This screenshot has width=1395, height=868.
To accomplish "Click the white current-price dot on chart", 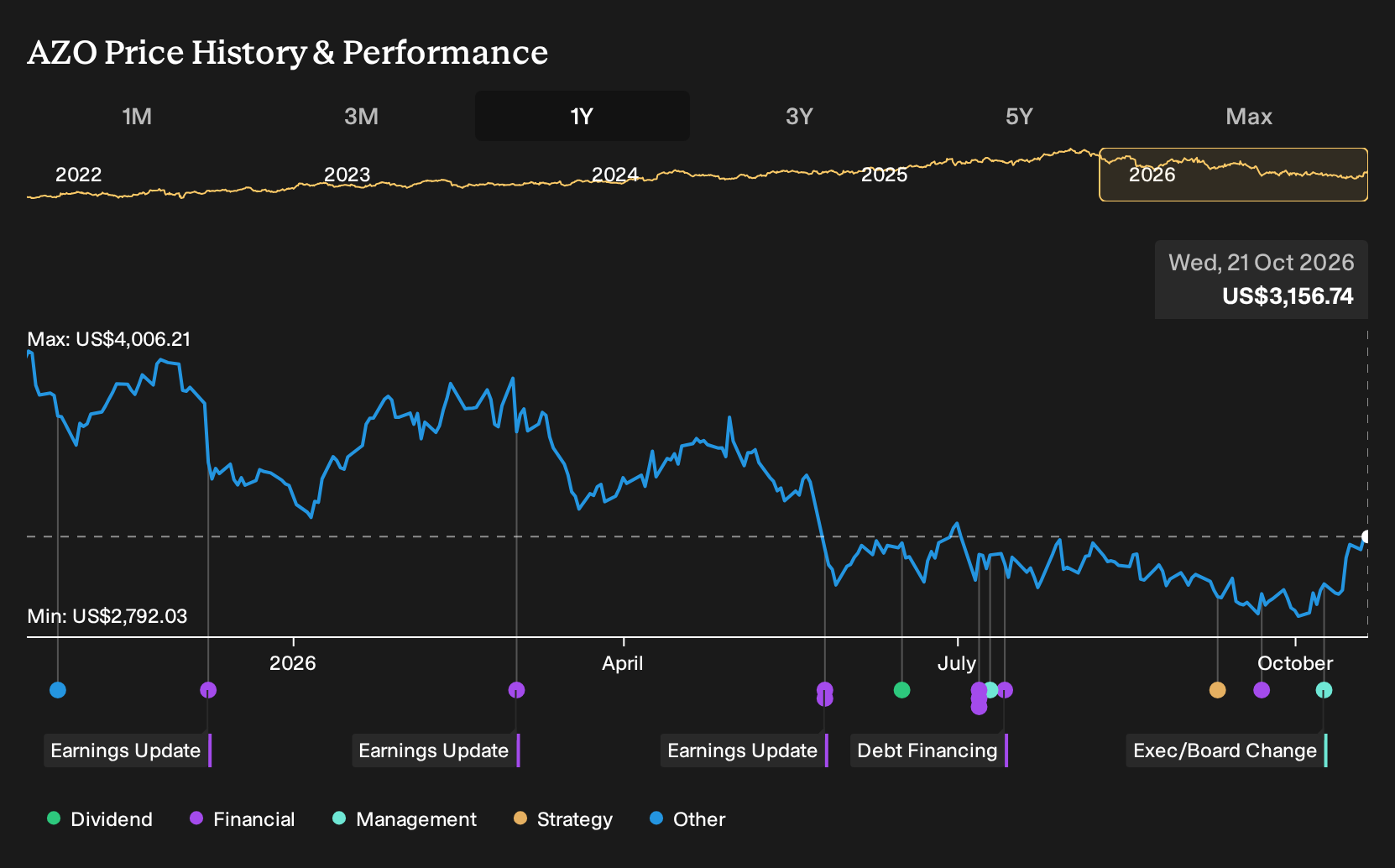I will click(x=1366, y=536).
